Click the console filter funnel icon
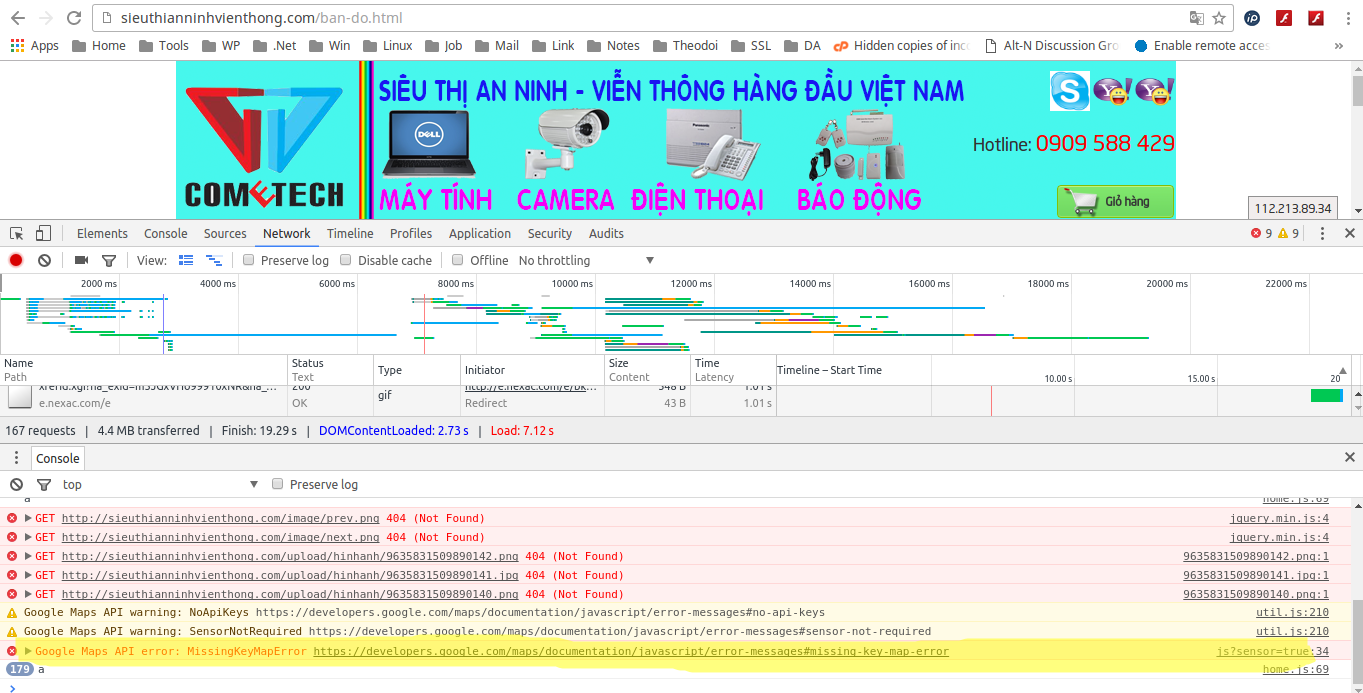The width and height of the screenshot is (1363, 693). point(44,484)
